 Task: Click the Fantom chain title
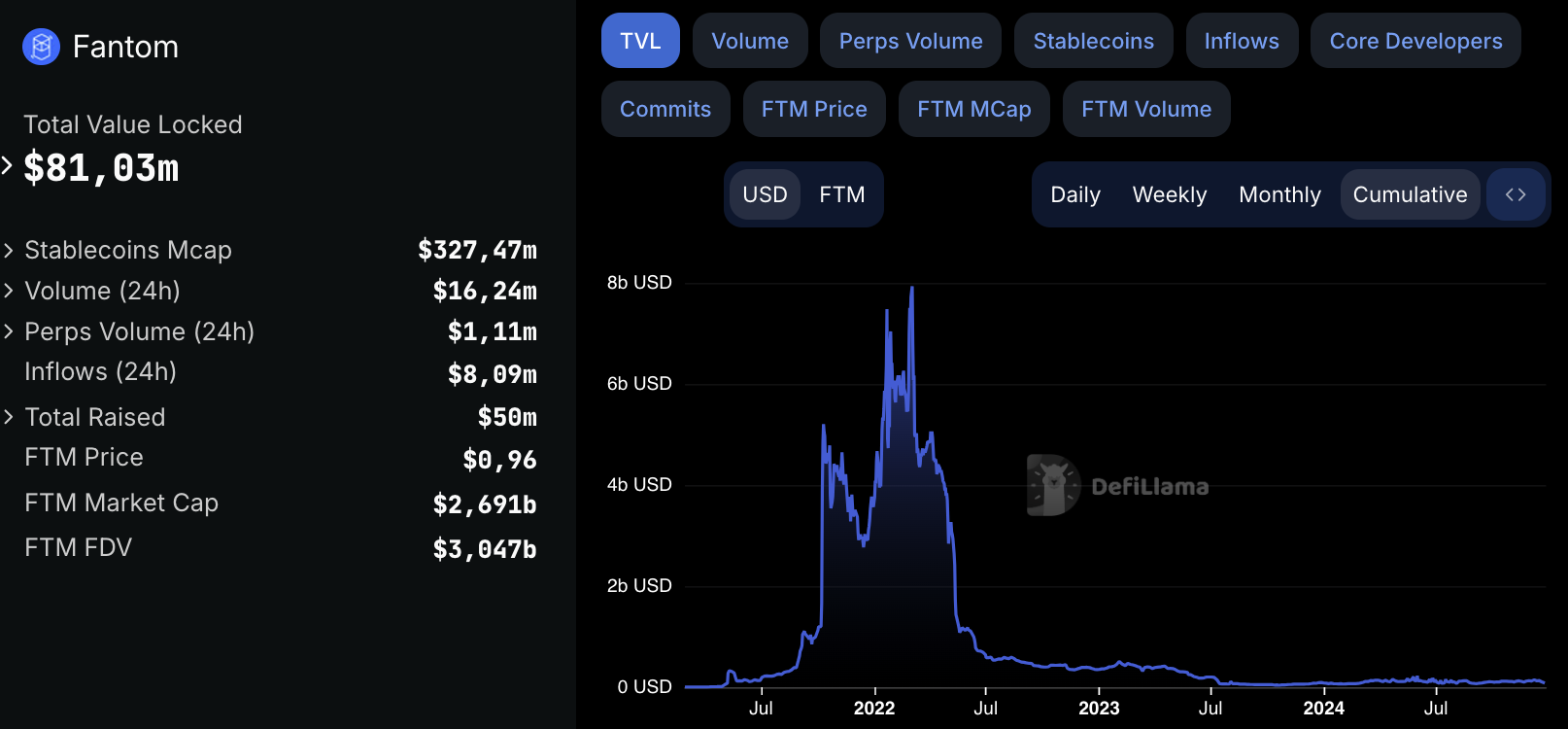[x=125, y=47]
